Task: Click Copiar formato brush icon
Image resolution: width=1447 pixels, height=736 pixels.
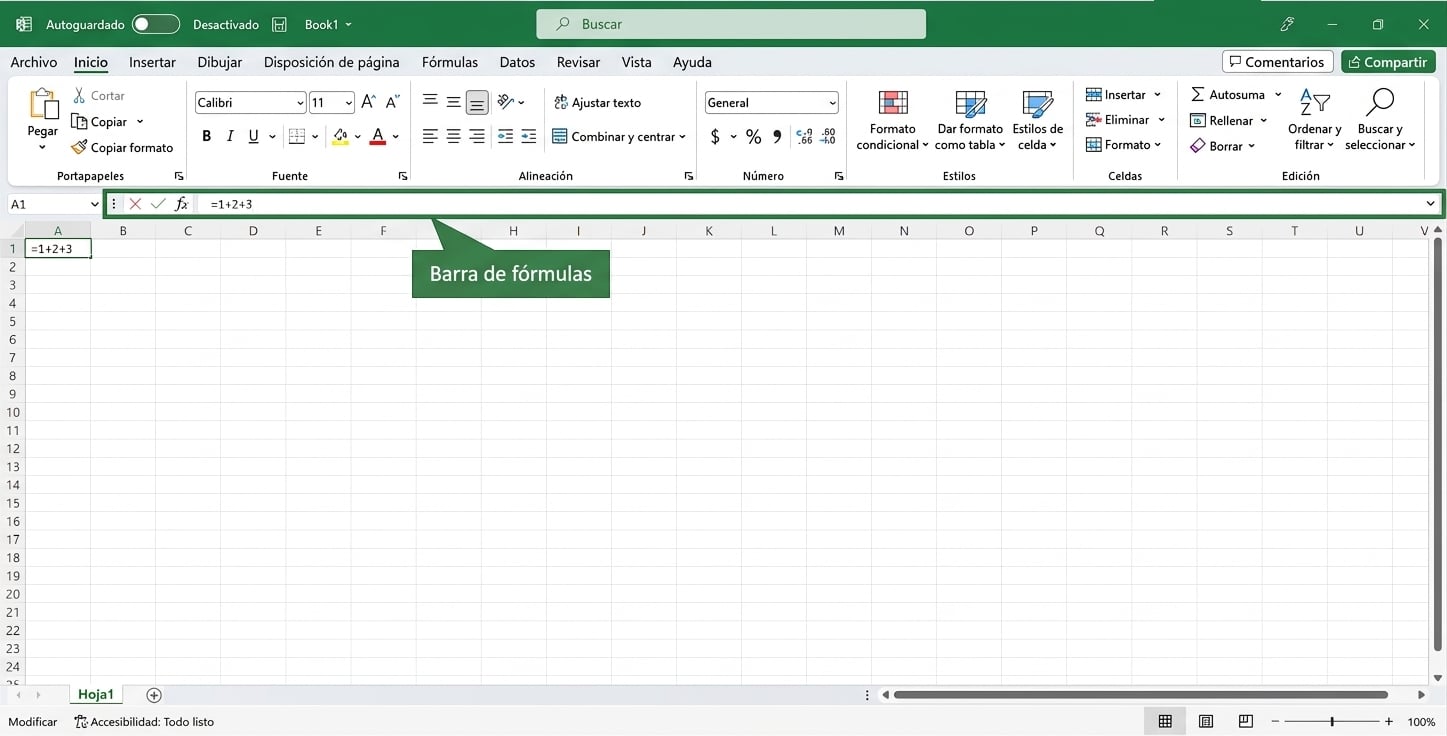Action: (x=79, y=147)
